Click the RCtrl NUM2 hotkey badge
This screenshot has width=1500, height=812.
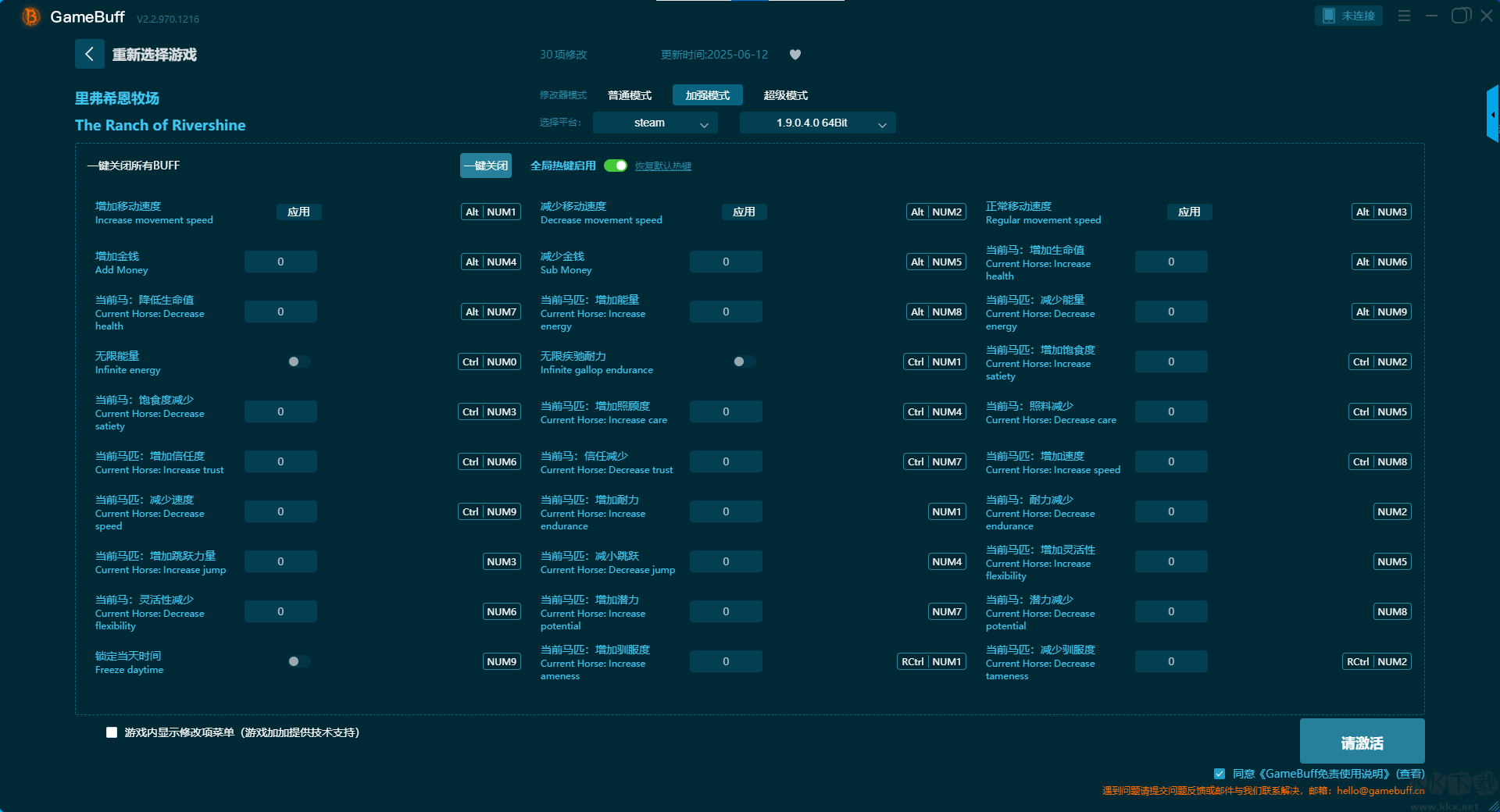pos(1377,662)
